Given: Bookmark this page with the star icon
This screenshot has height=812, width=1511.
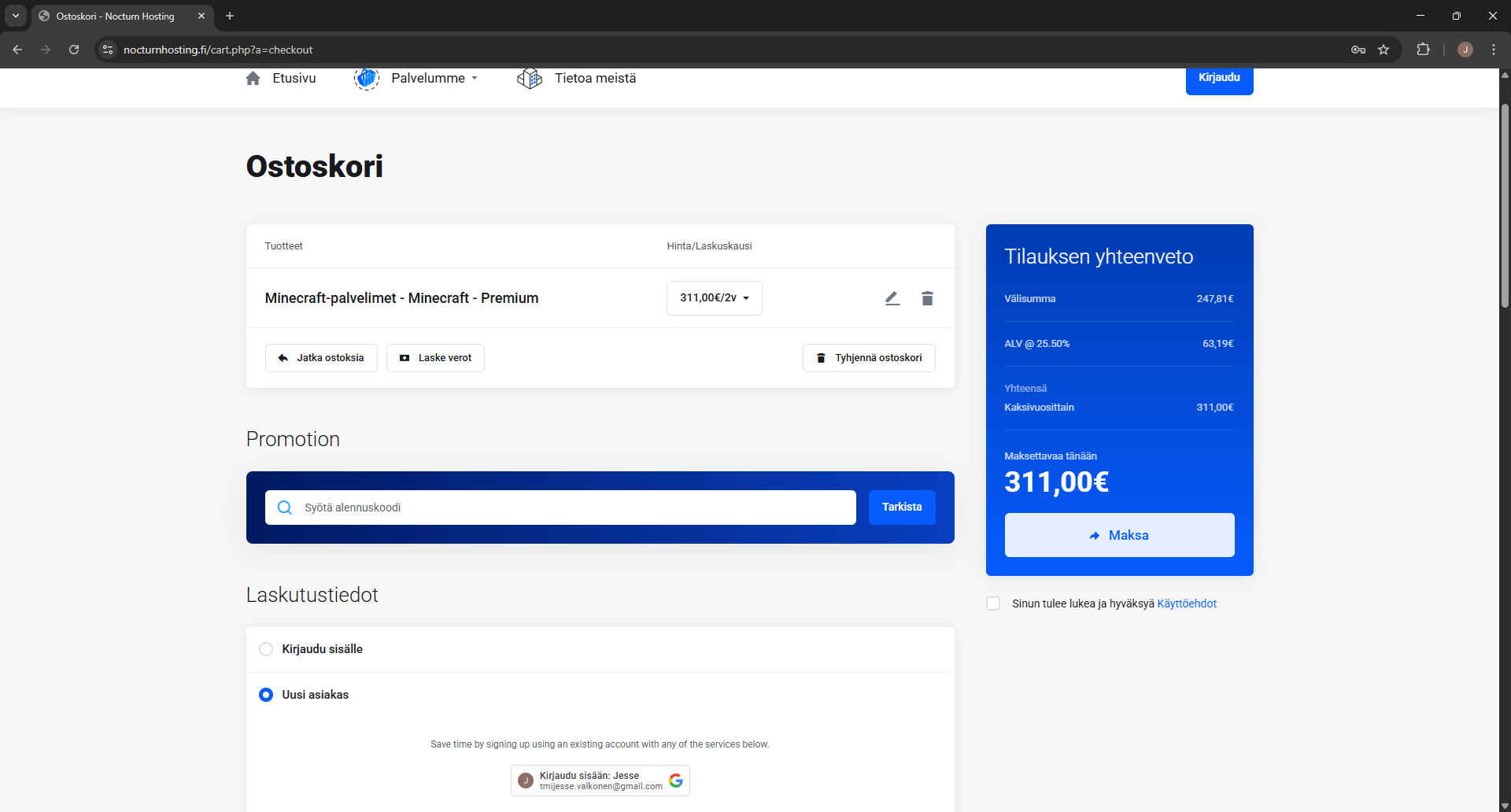Looking at the screenshot, I should pos(1384,50).
